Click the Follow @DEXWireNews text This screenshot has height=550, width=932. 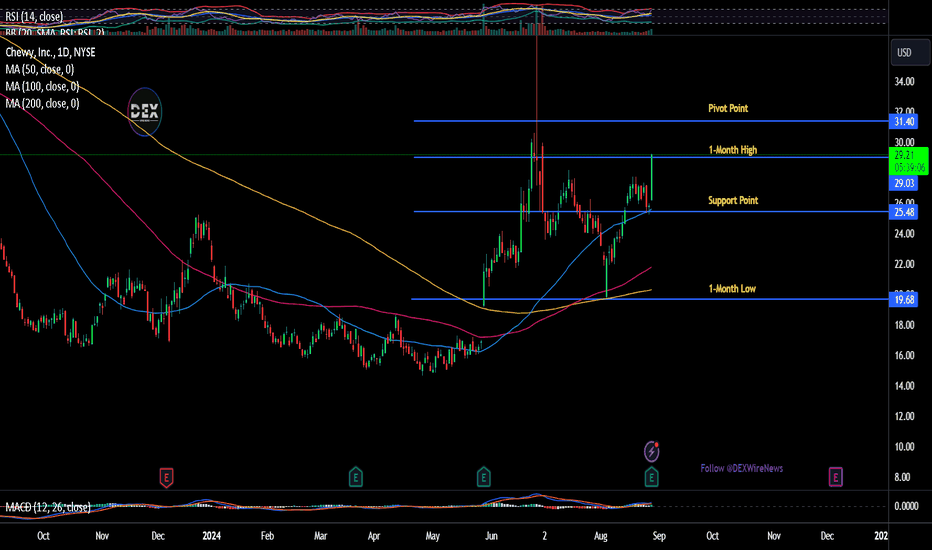coord(742,468)
